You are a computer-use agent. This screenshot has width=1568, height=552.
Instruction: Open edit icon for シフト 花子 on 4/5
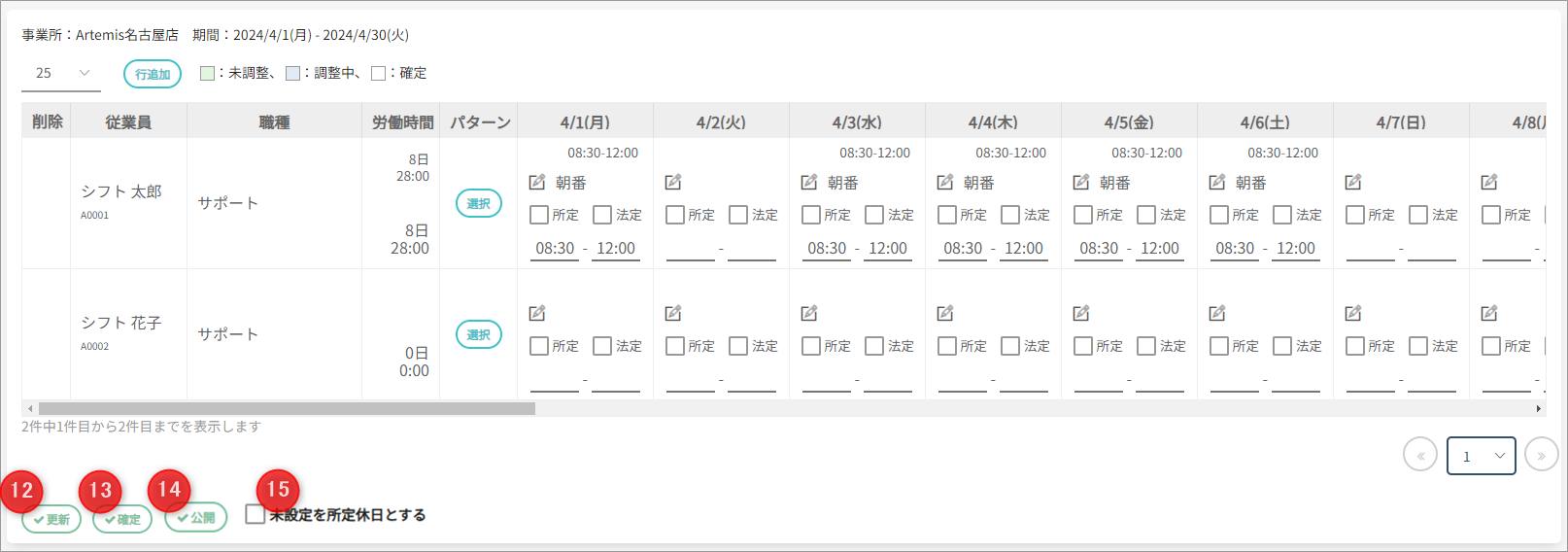[x=1080, y=313]
